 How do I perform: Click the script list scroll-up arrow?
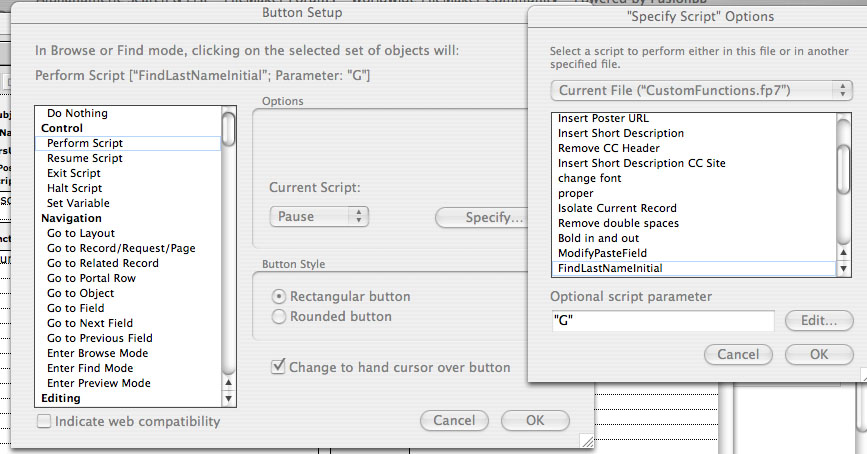[x=843, y=253]
